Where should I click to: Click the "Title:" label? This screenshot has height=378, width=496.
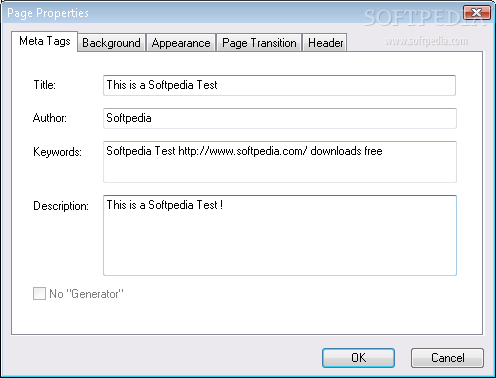coord(45,85)
